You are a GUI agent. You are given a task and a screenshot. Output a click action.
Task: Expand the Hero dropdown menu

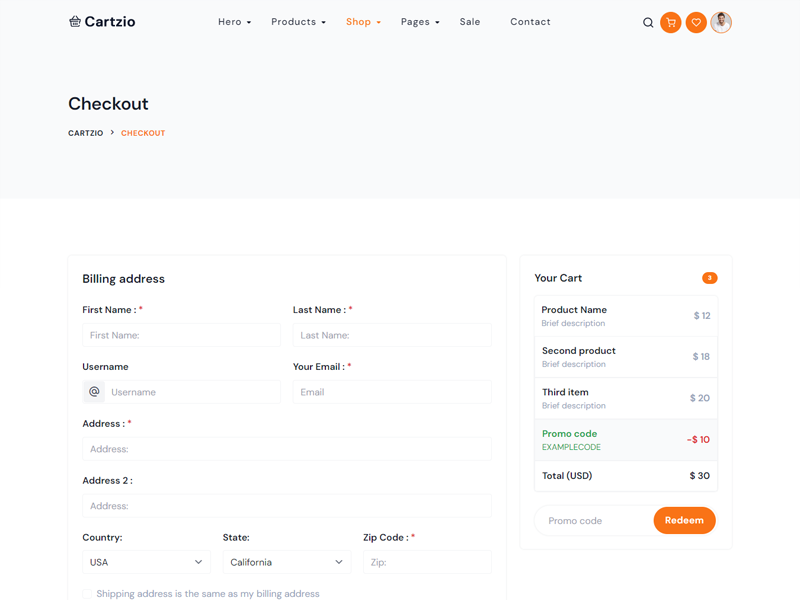235,22
